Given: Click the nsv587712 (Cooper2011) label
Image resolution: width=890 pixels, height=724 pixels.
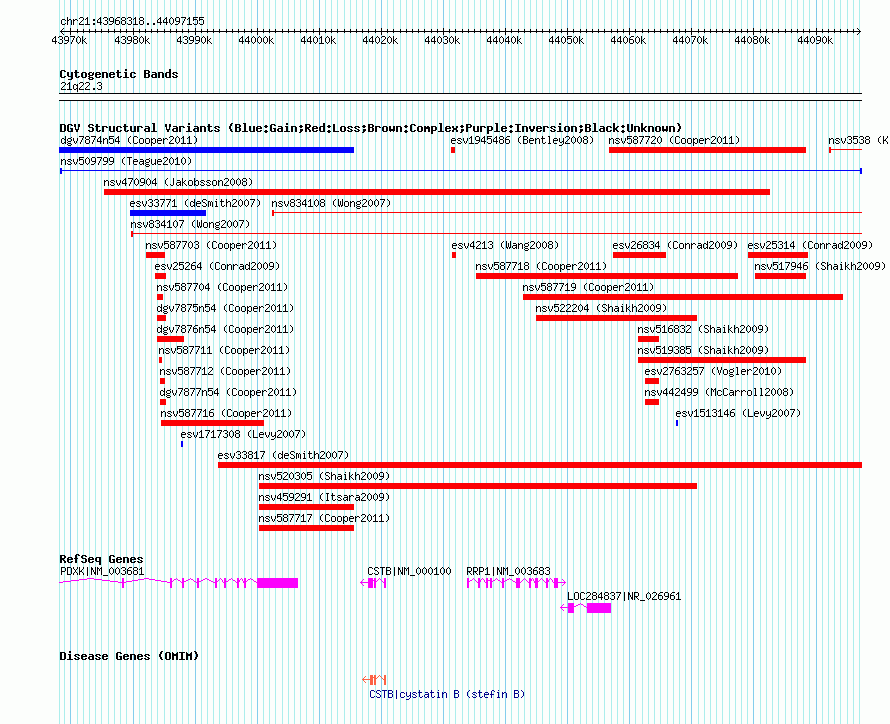Looking at the screenshot, I should tap(225, 371).
